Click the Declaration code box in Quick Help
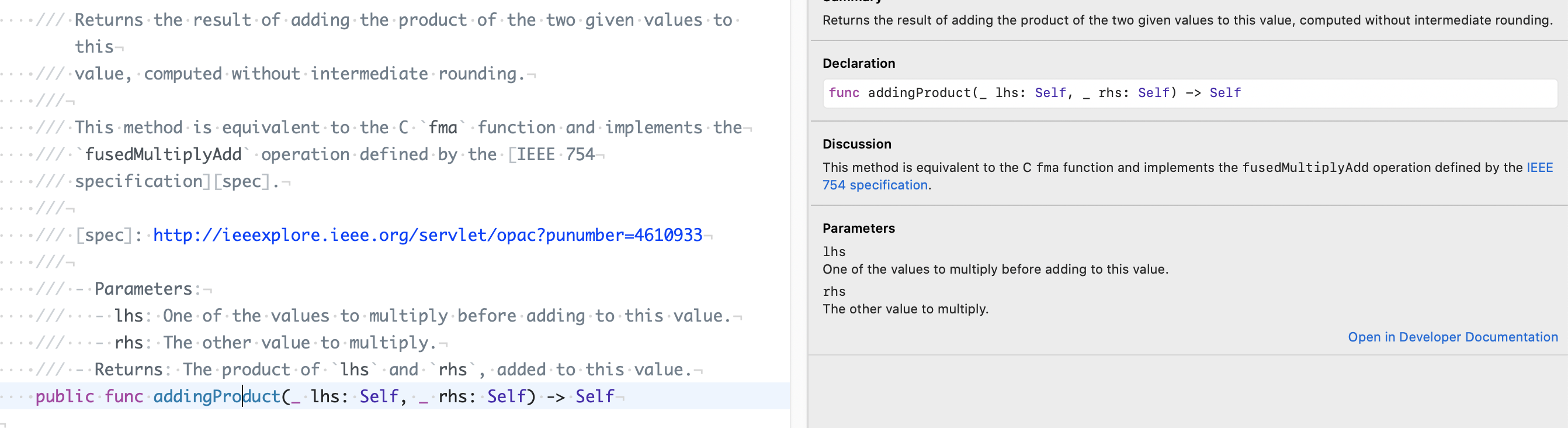This screenshot has width=1568, height=428. pos(1189,93)
